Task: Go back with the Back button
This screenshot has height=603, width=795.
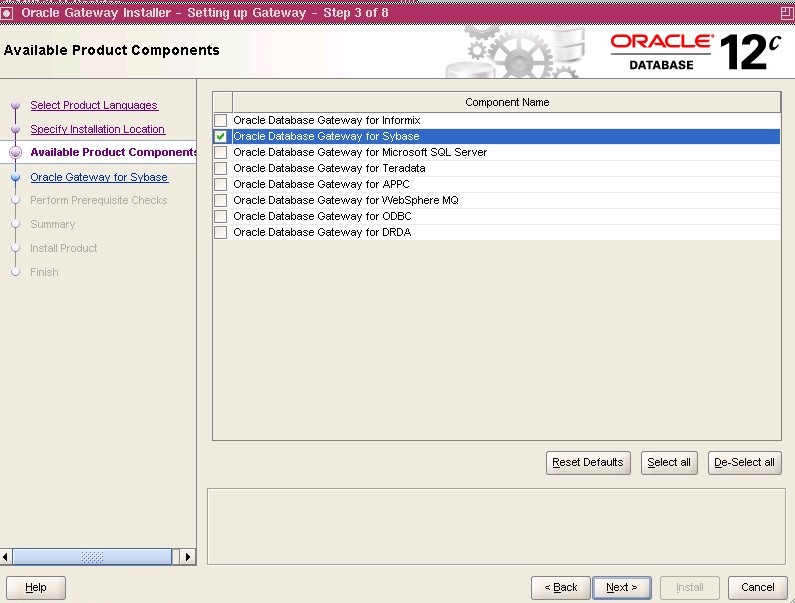Action: click(x=561, y=587)
